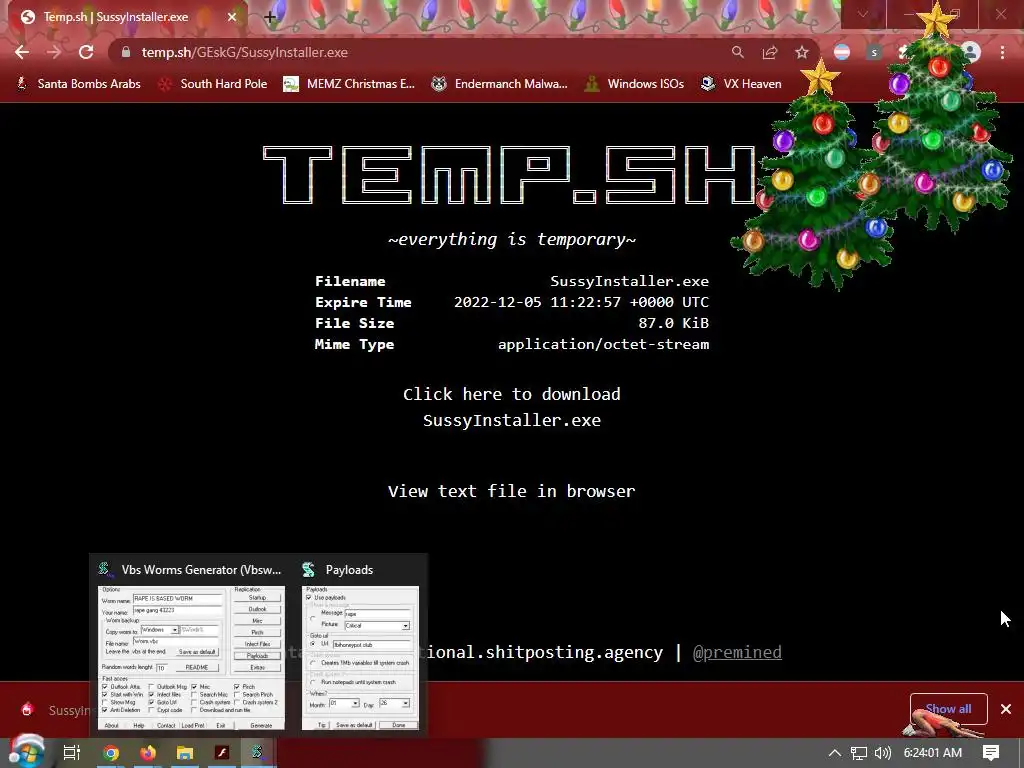Viewport: 1024px width, 768px height.
Task: Click the TEMP.SH logo heading
Action: point(511,175)
